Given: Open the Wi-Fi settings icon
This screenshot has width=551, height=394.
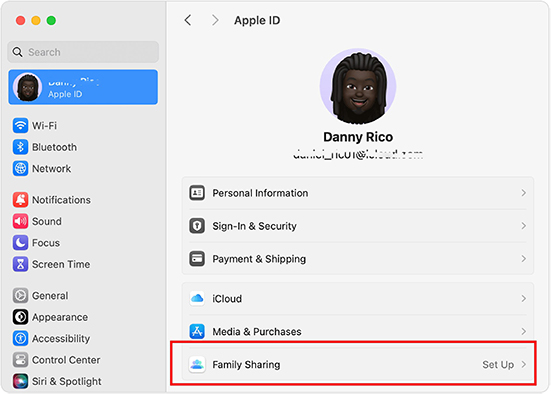Looking at the screenshot, I should [20, 125].
